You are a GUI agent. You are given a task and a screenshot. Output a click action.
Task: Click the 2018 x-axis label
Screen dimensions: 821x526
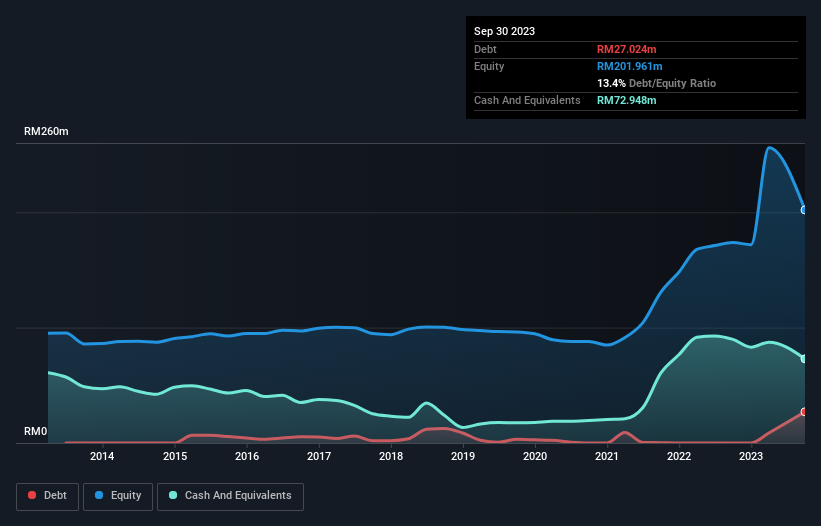(x=391, y=456)
